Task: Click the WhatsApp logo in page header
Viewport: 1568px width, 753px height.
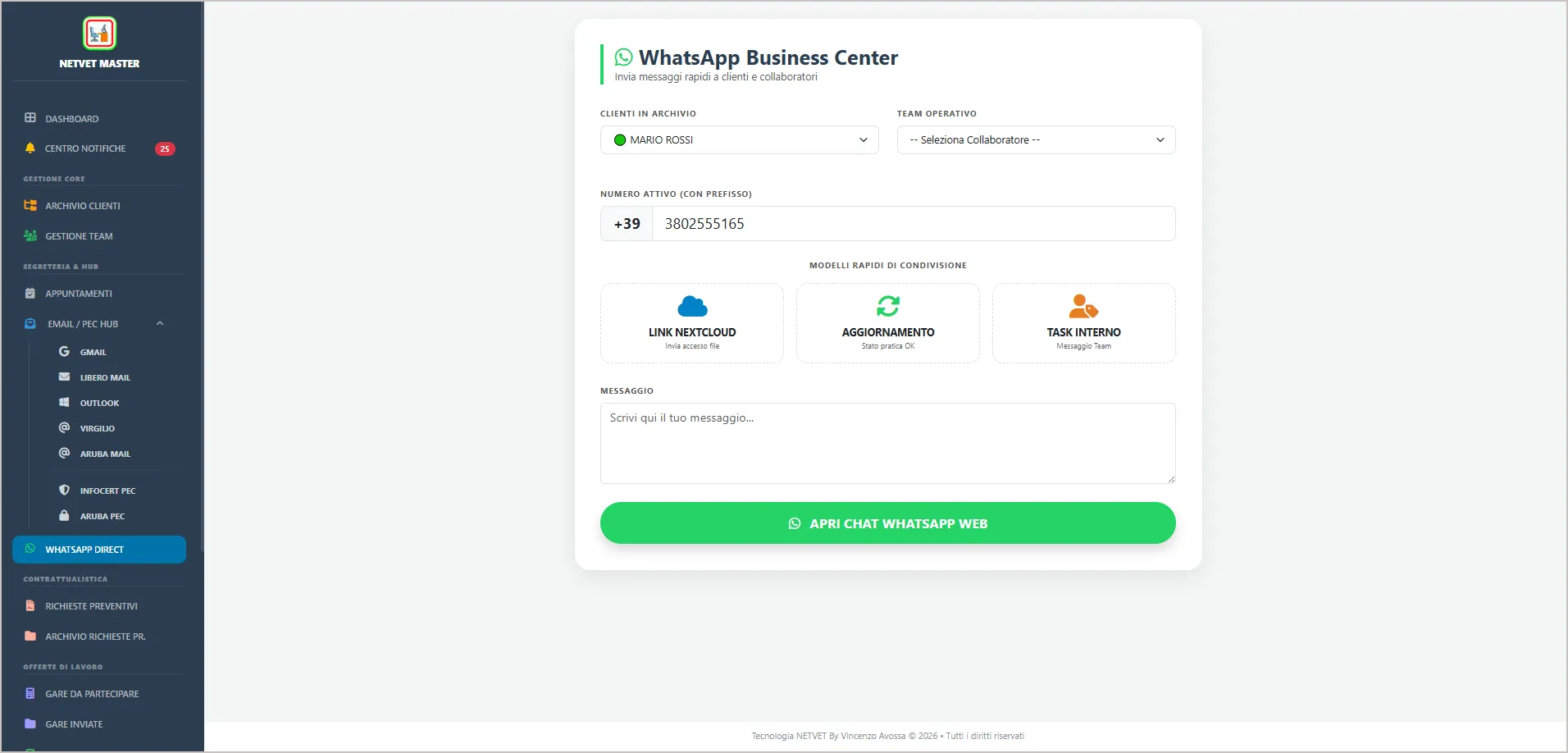Action: 624,57
